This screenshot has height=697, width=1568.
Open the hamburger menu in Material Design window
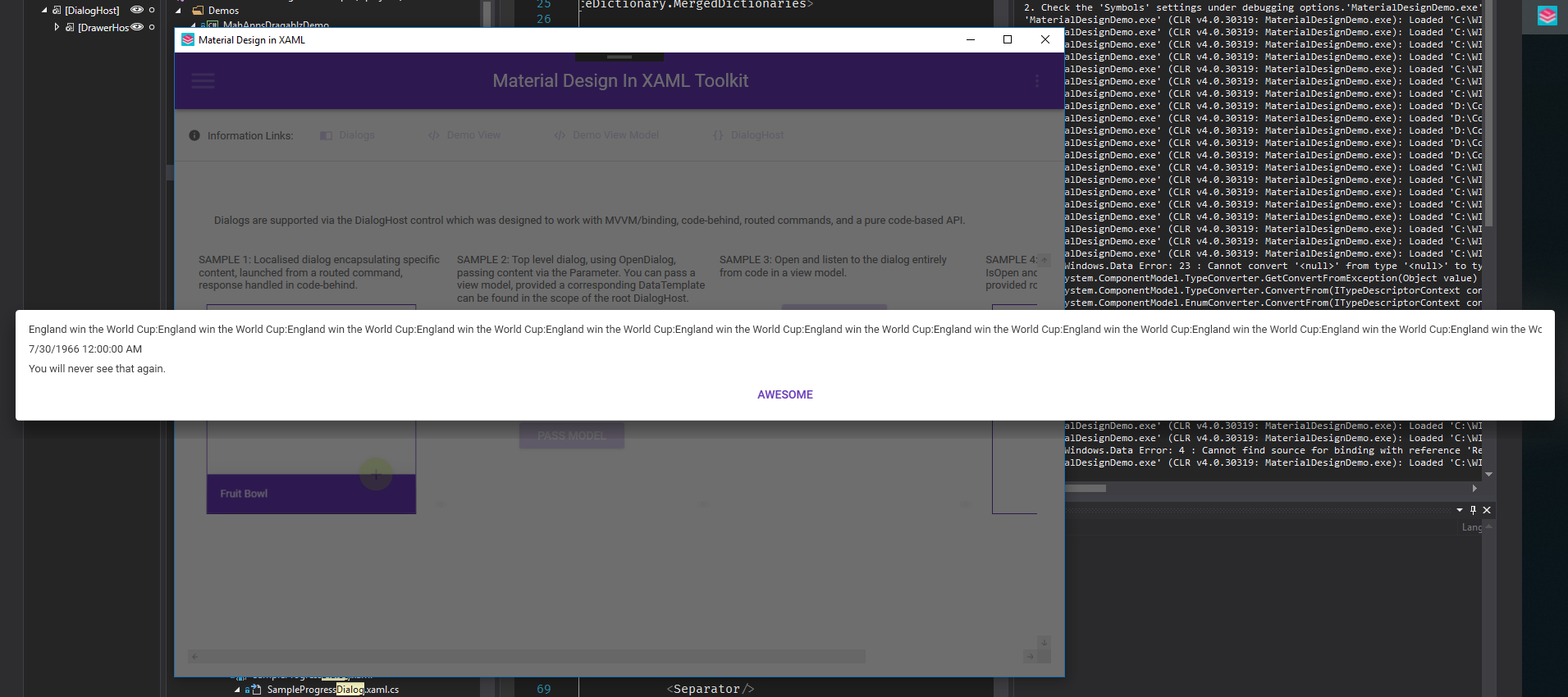[x=203, y=80]
